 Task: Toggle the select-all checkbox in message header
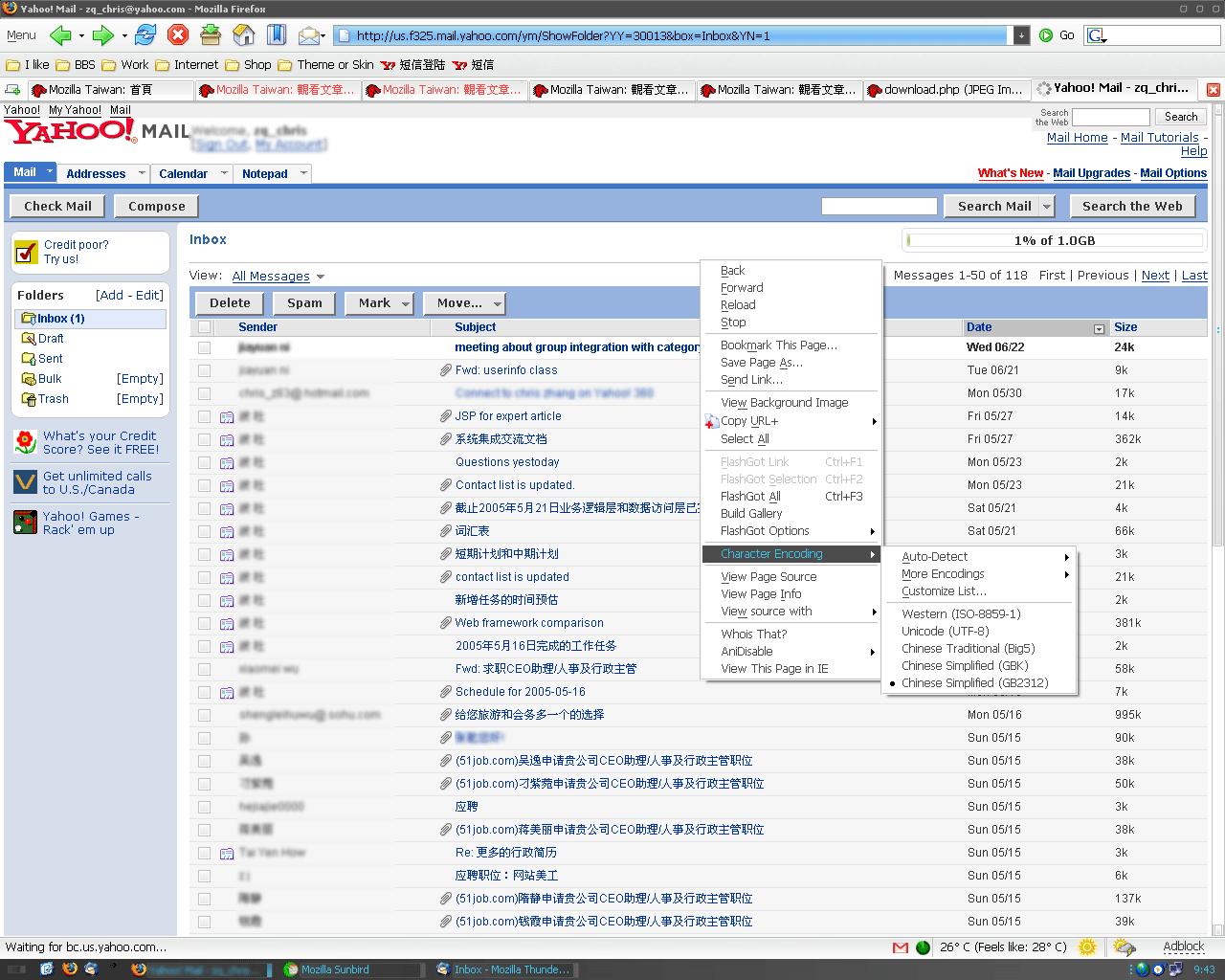204,327
